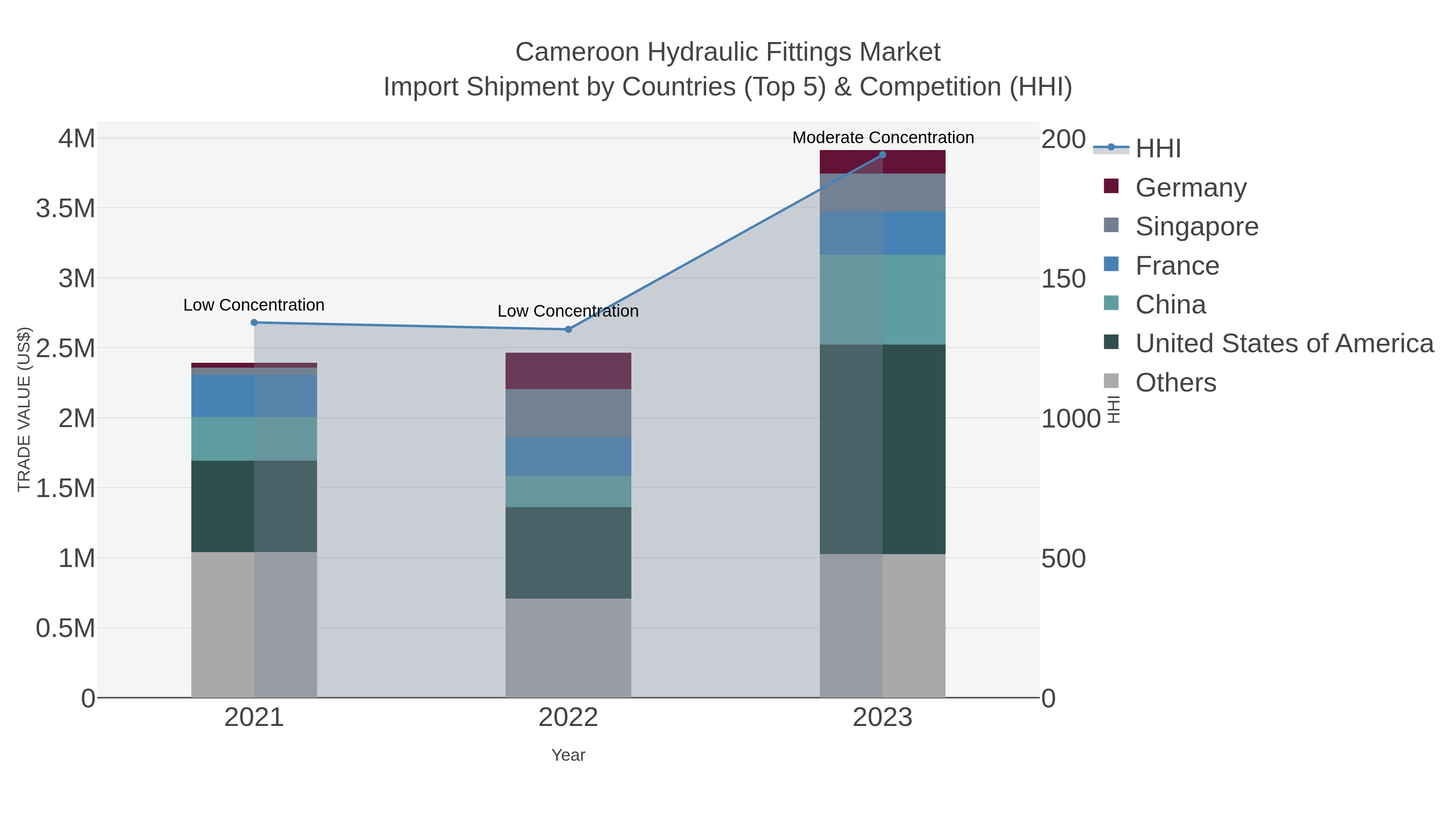Click the 'Year' axis title
1456x819 pixels.
point(569,755)
